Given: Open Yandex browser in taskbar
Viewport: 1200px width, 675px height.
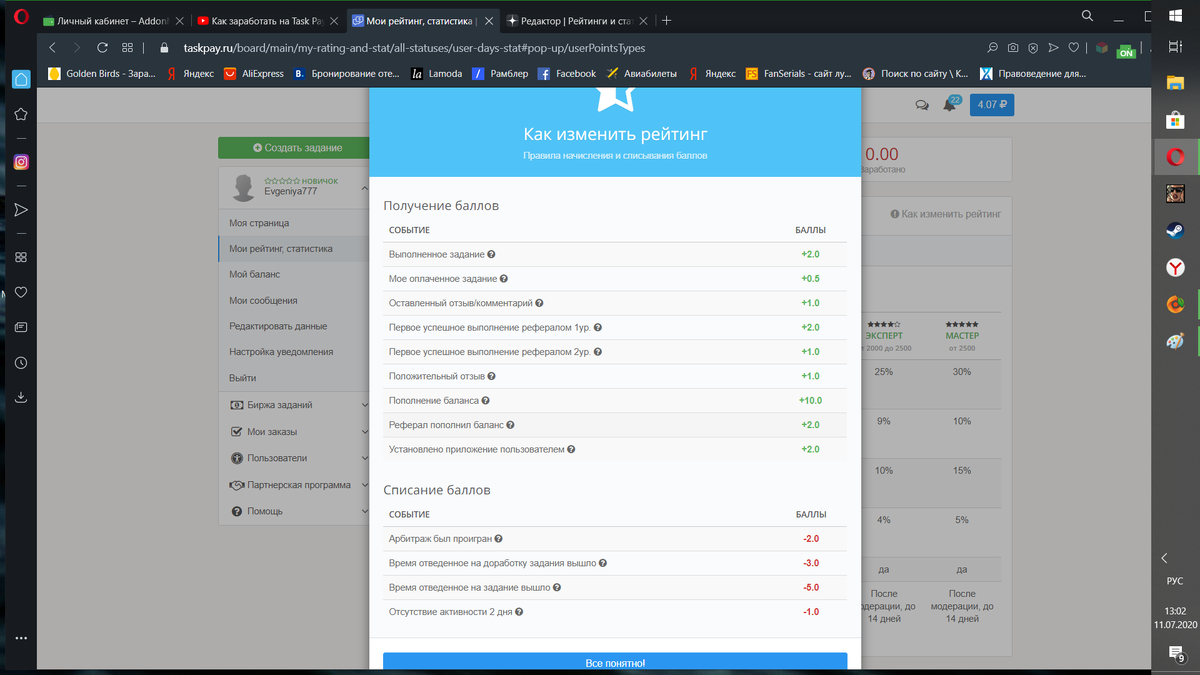Looking at the screenshot, I should point(1175,267).
